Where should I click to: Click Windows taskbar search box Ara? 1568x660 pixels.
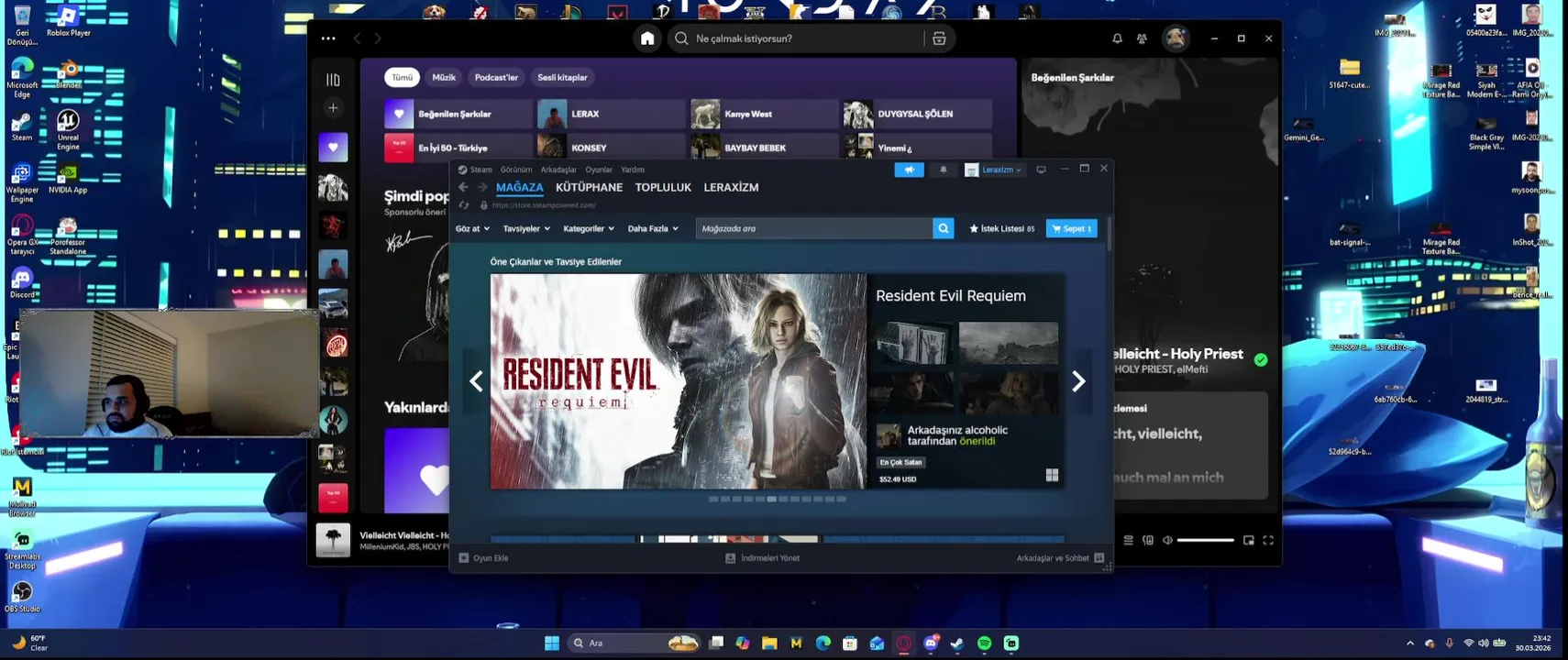click(x=633, y=643)
